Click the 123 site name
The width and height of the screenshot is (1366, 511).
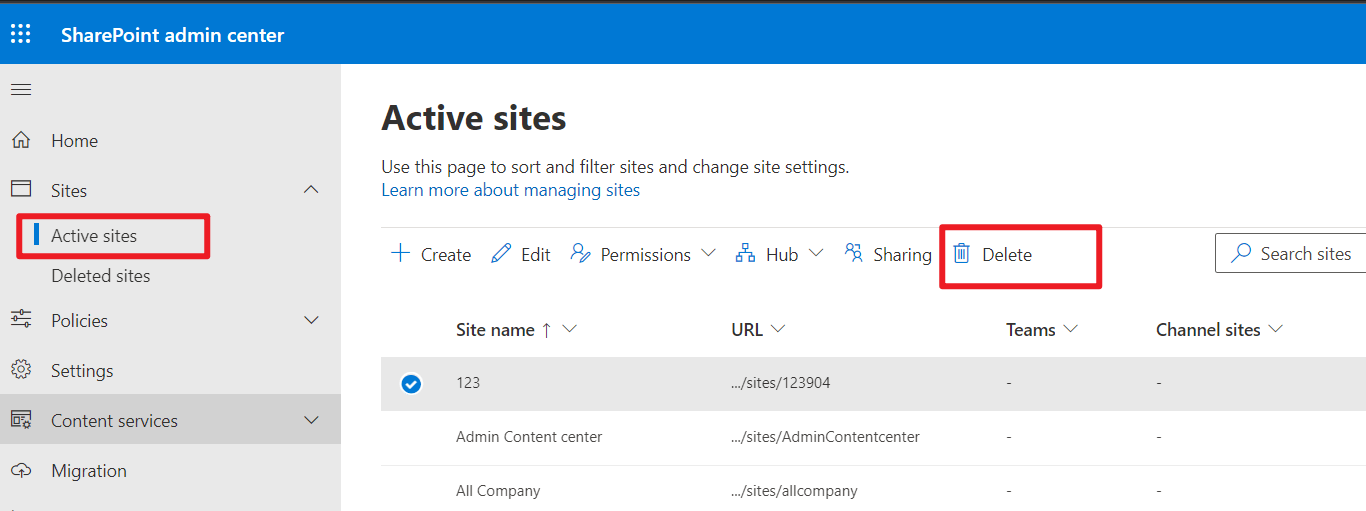[468, 383]
